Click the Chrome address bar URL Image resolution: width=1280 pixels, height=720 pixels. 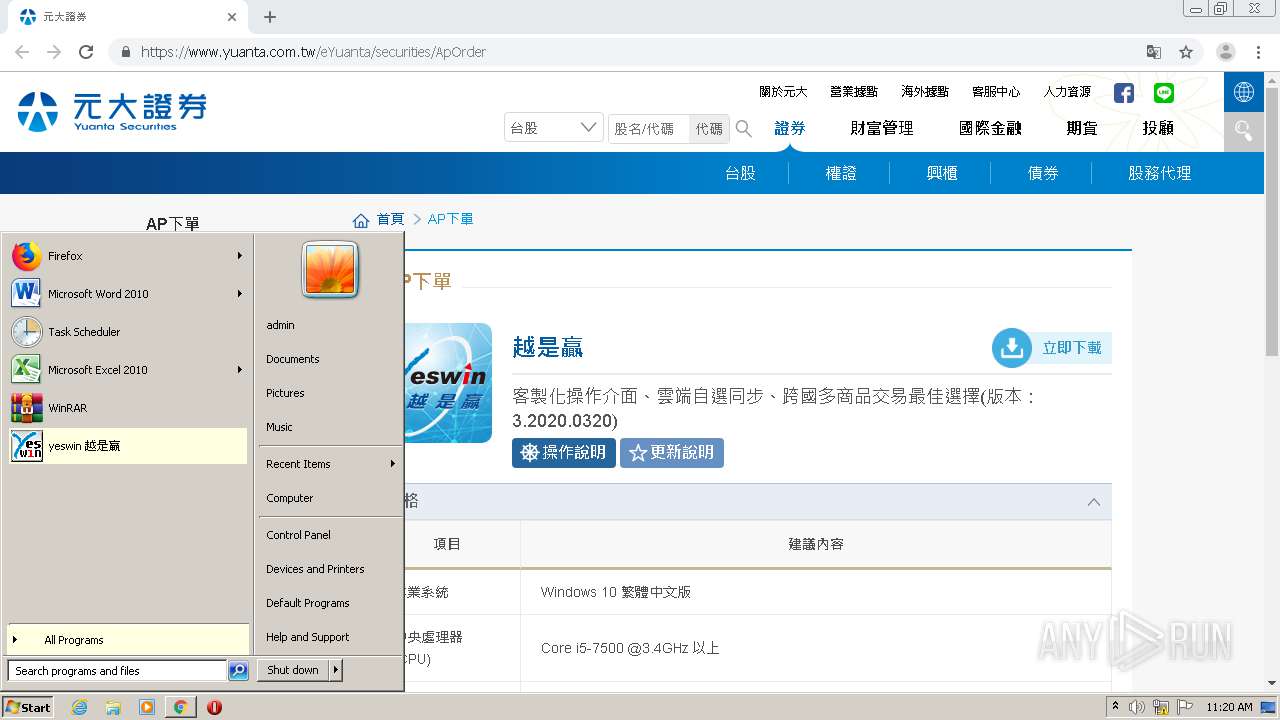[313, 52]
